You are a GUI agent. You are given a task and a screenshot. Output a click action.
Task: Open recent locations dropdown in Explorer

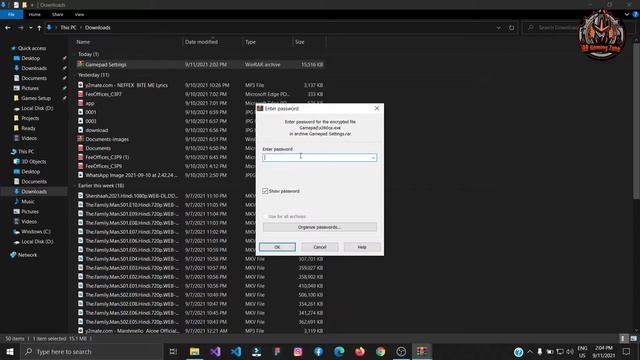click(31, 28)
